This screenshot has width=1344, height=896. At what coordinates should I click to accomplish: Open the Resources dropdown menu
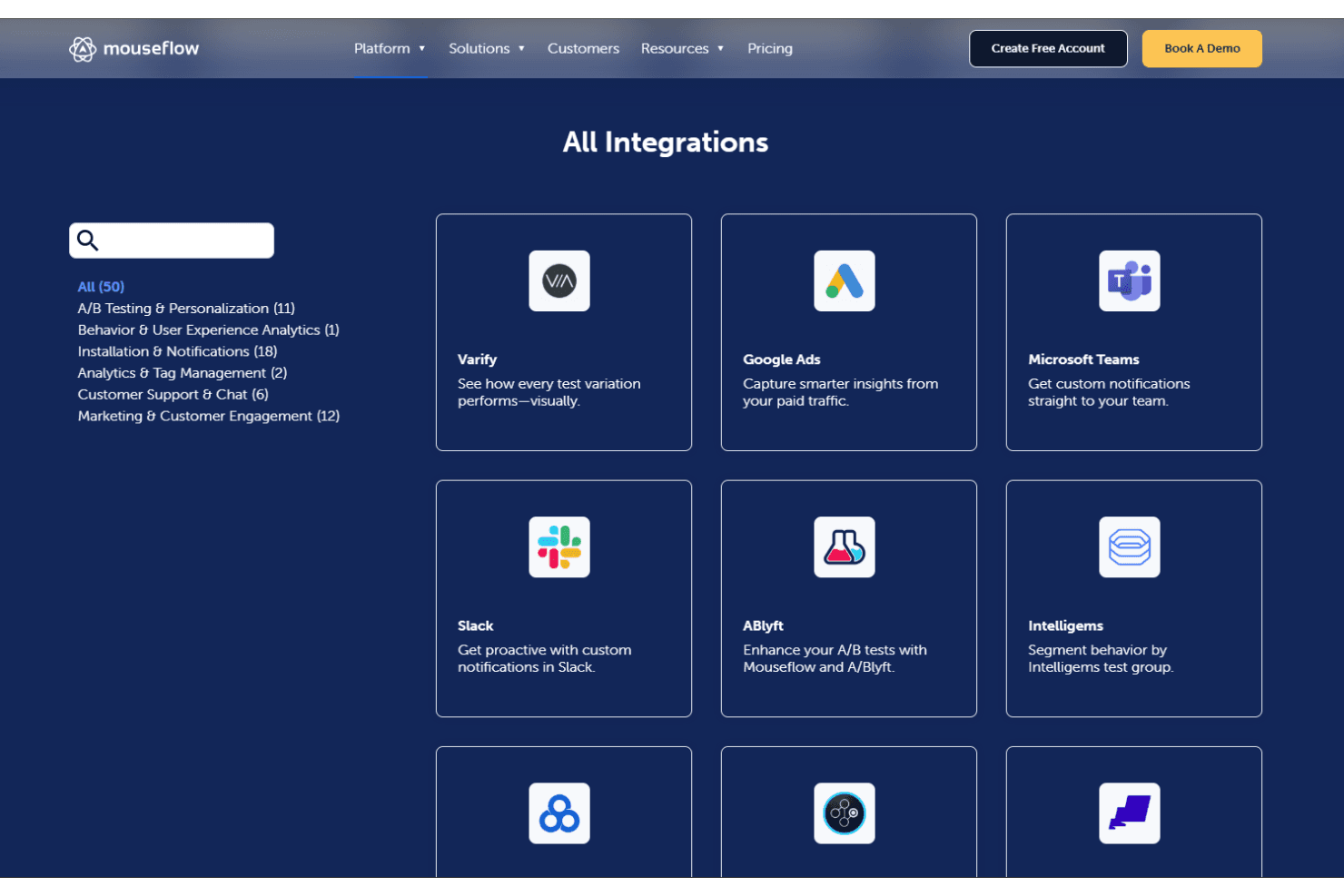click(x=682, y=49)
